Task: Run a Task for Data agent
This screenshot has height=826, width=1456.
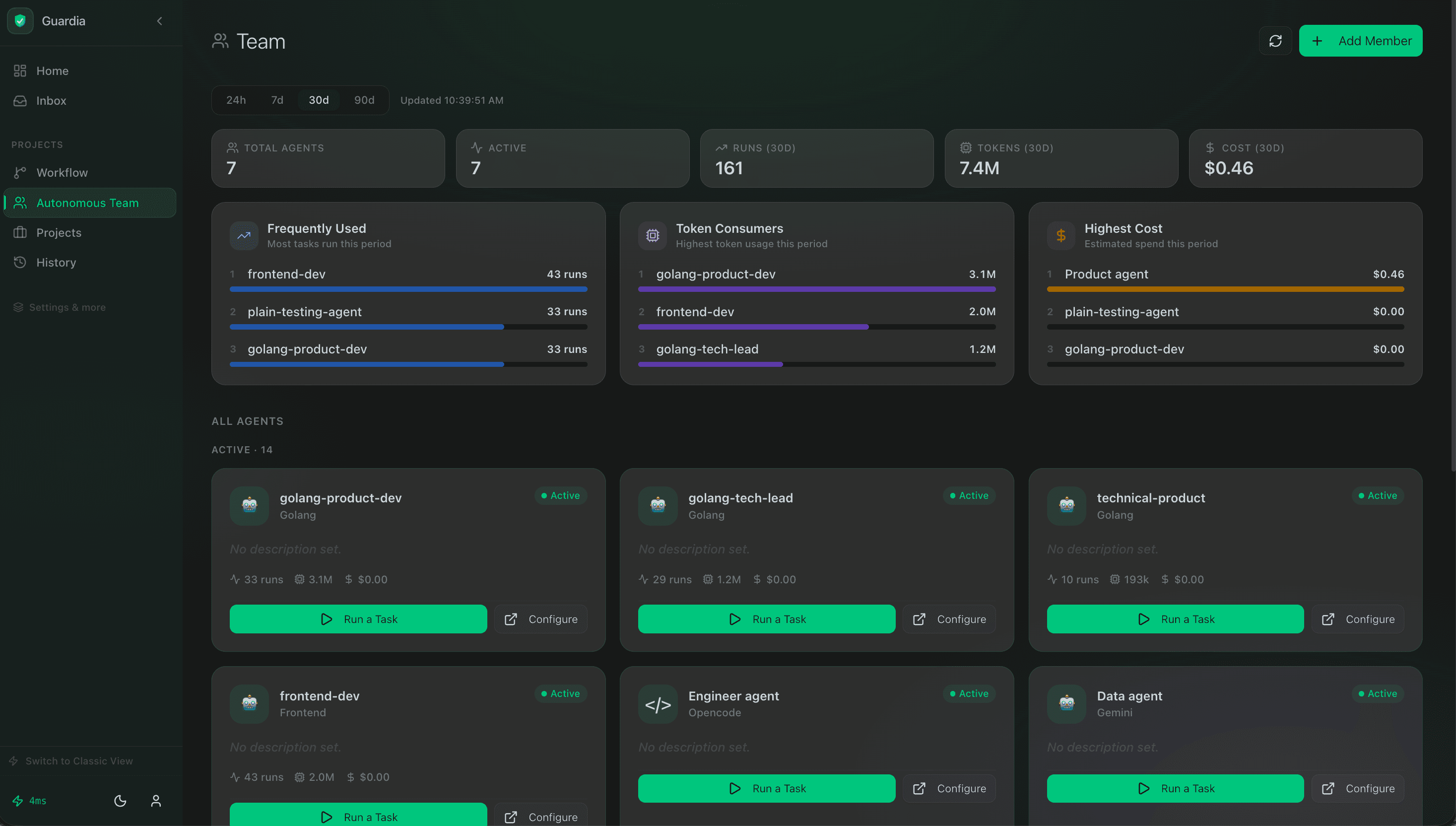Action: (1175, 789)
